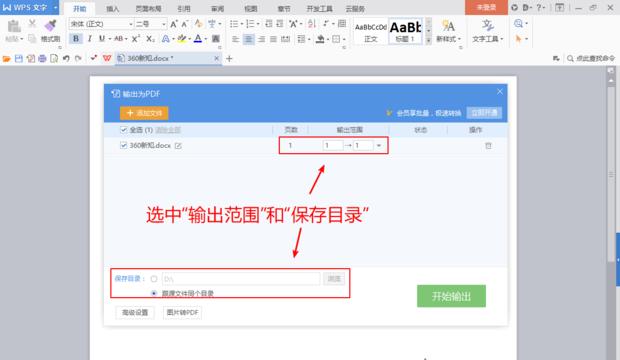This screenshot has height=360, width=620.
Task: Increase font size with A+ icon
Action: pos(174,24)
